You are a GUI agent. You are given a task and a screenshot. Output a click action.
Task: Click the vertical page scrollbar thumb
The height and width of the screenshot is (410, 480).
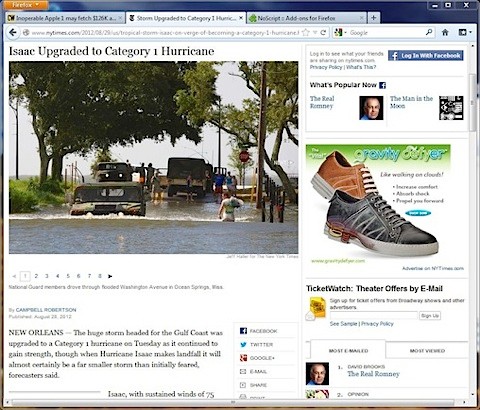tap(472, 103)
